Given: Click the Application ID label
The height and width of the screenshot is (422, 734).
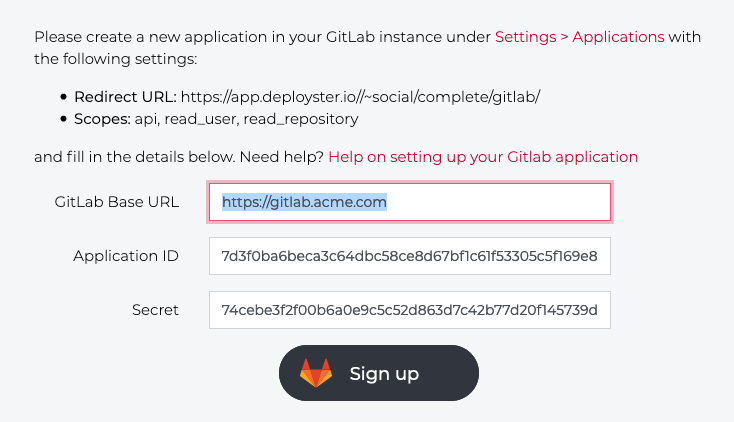Looking at the screenshot, I should 126,256.
